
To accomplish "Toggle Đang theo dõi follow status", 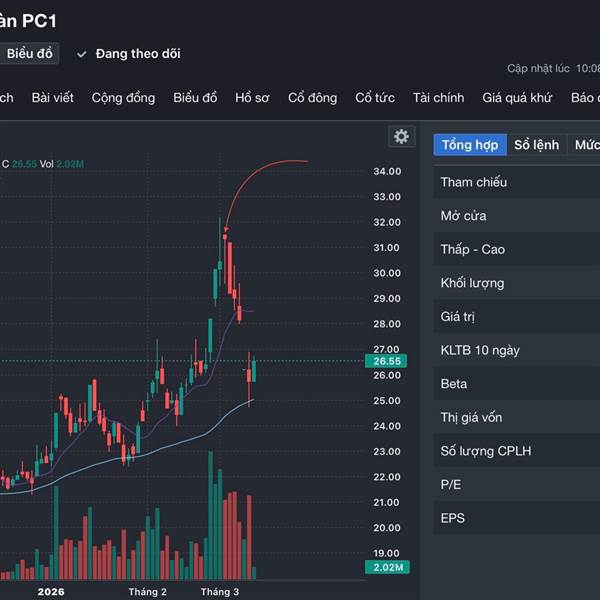I will coord(138,54).
